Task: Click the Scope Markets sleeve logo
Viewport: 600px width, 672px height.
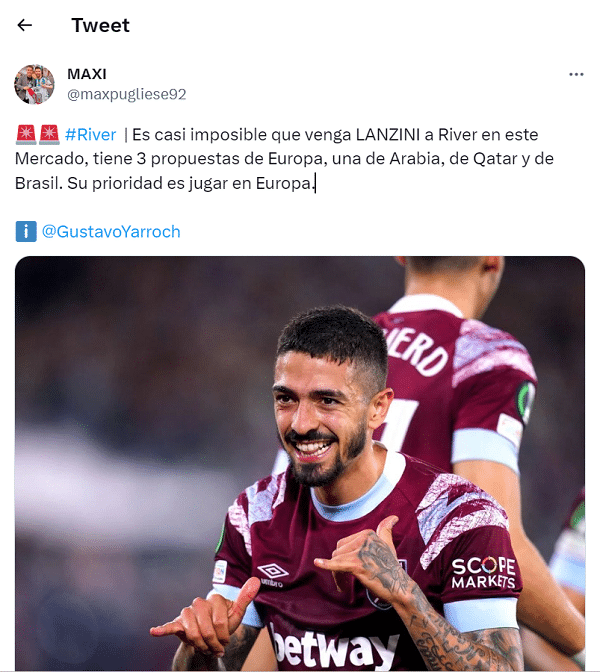Action: [x=483, y=573]
